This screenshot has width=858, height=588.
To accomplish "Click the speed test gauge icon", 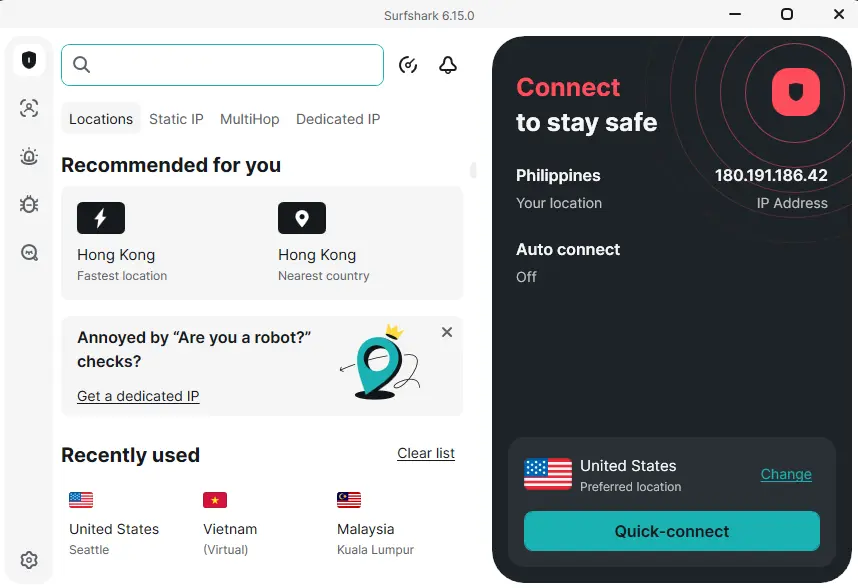I will (x=408, y=65).
